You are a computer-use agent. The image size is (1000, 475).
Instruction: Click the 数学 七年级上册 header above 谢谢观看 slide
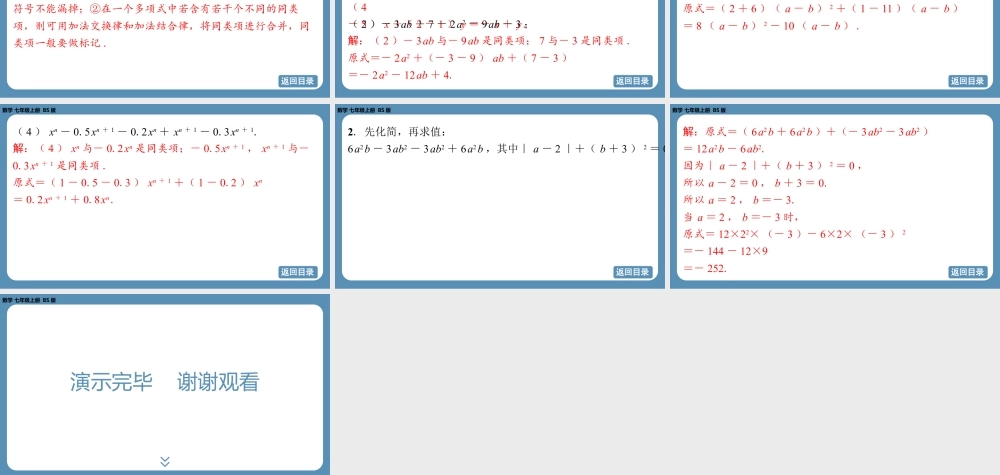click(29, 300)
